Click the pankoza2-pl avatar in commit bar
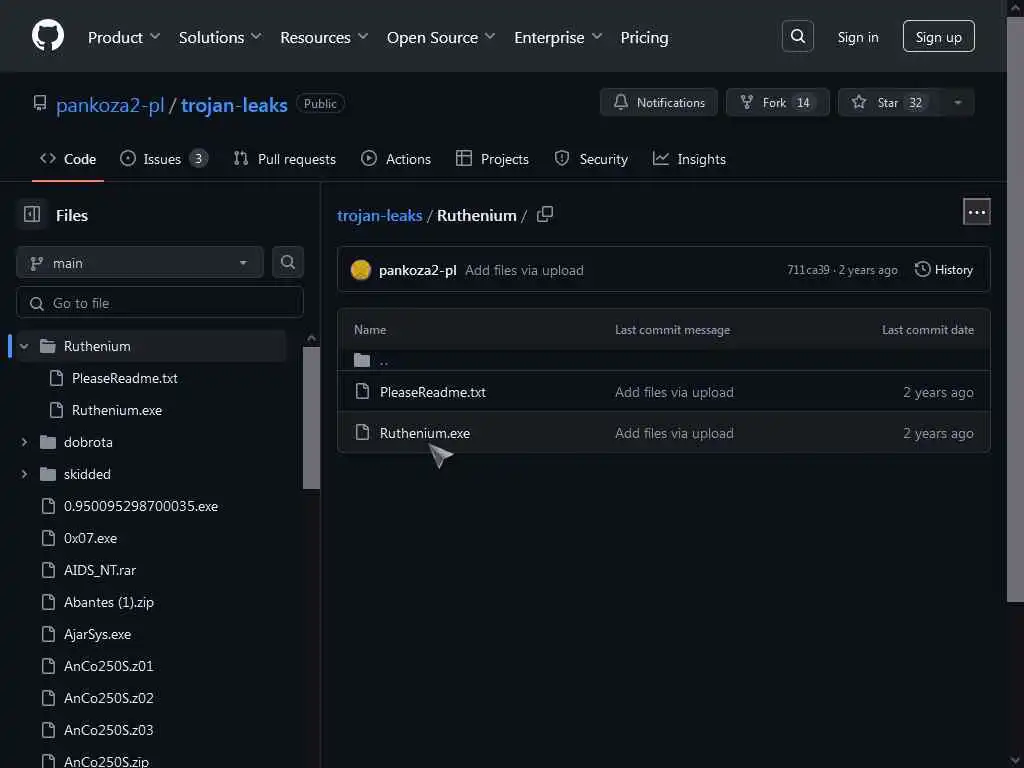The width and height of the screenshot is (1024, 768). pyautogui.click(x=360, y=270)
